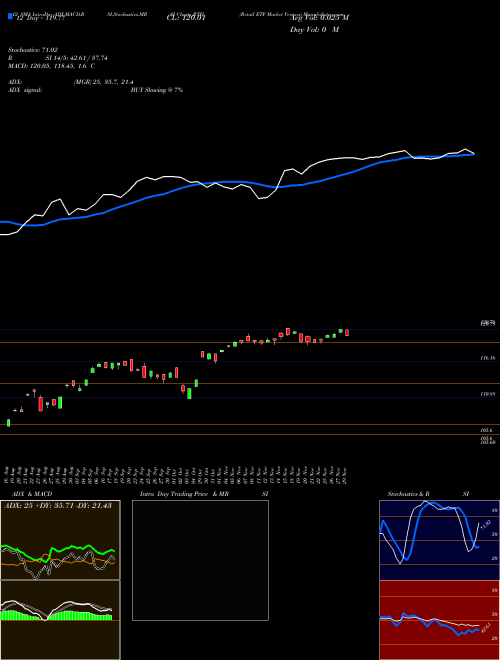Click the 'BUY Slowing @ 7%' signal text
Screen dimensions: 500x660
[x=157, y=90]
